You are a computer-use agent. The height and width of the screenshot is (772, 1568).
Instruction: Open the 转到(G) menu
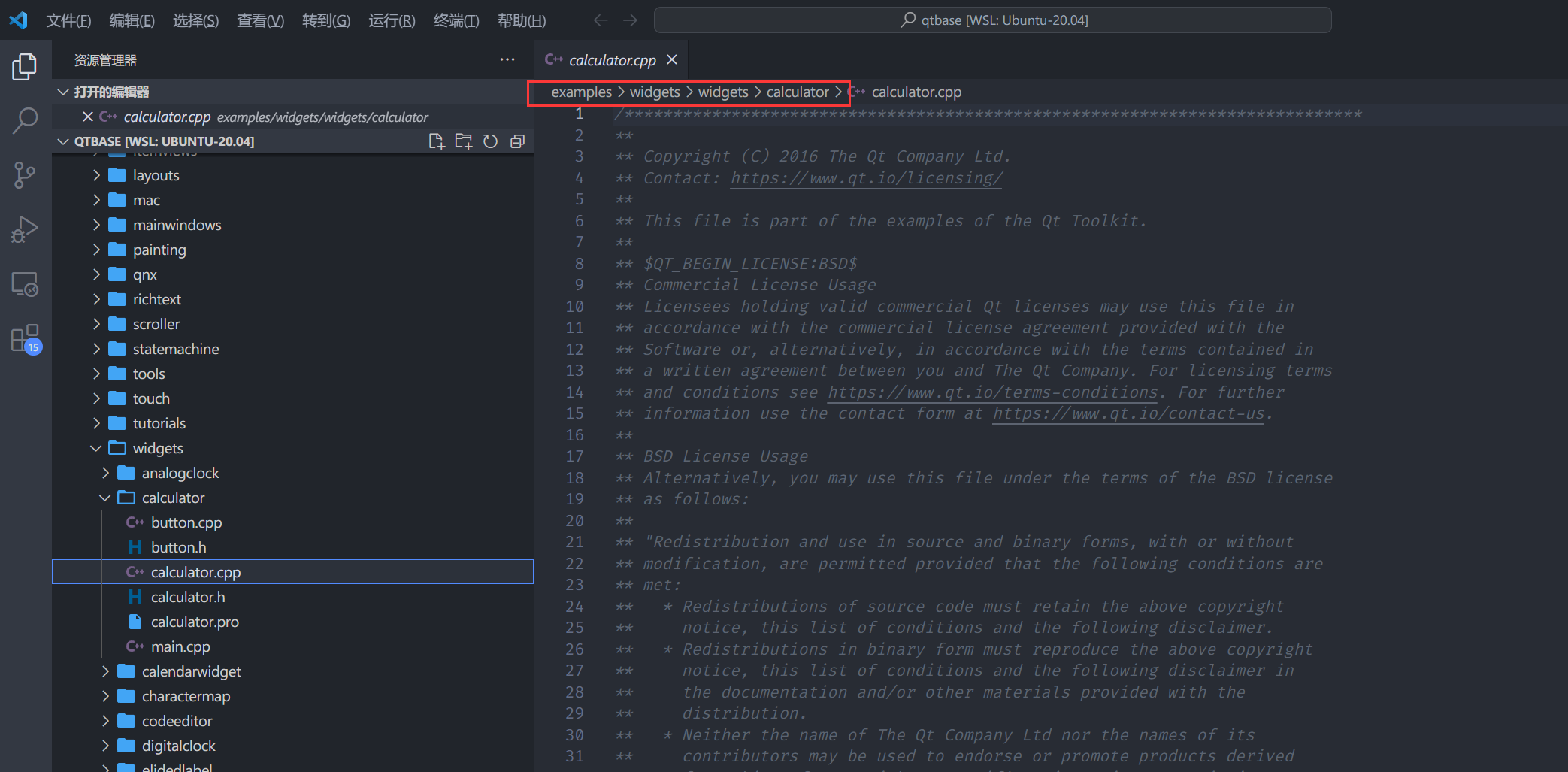pos(326,20)
